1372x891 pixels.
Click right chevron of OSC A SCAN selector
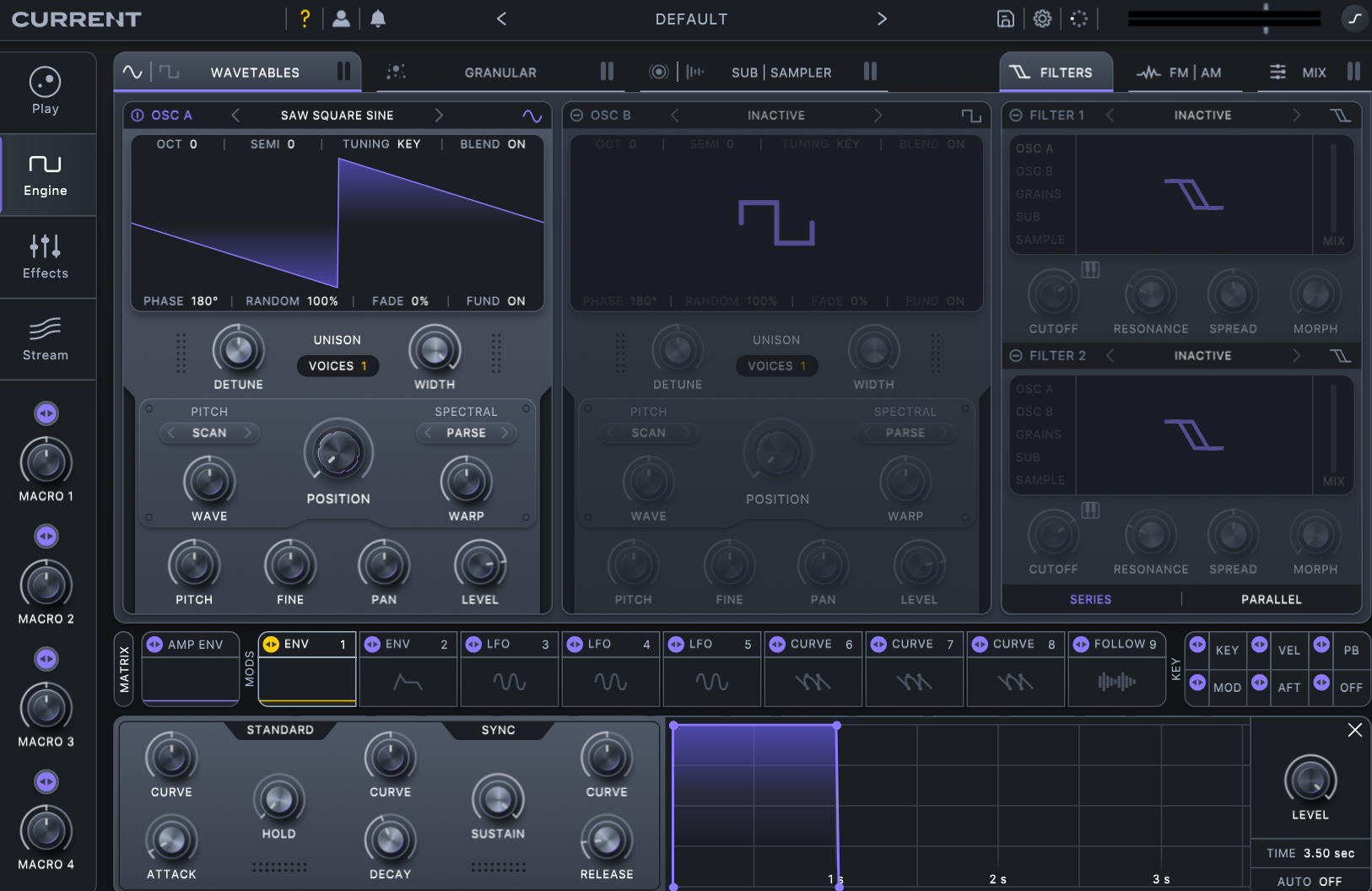[x=248, y=433]
